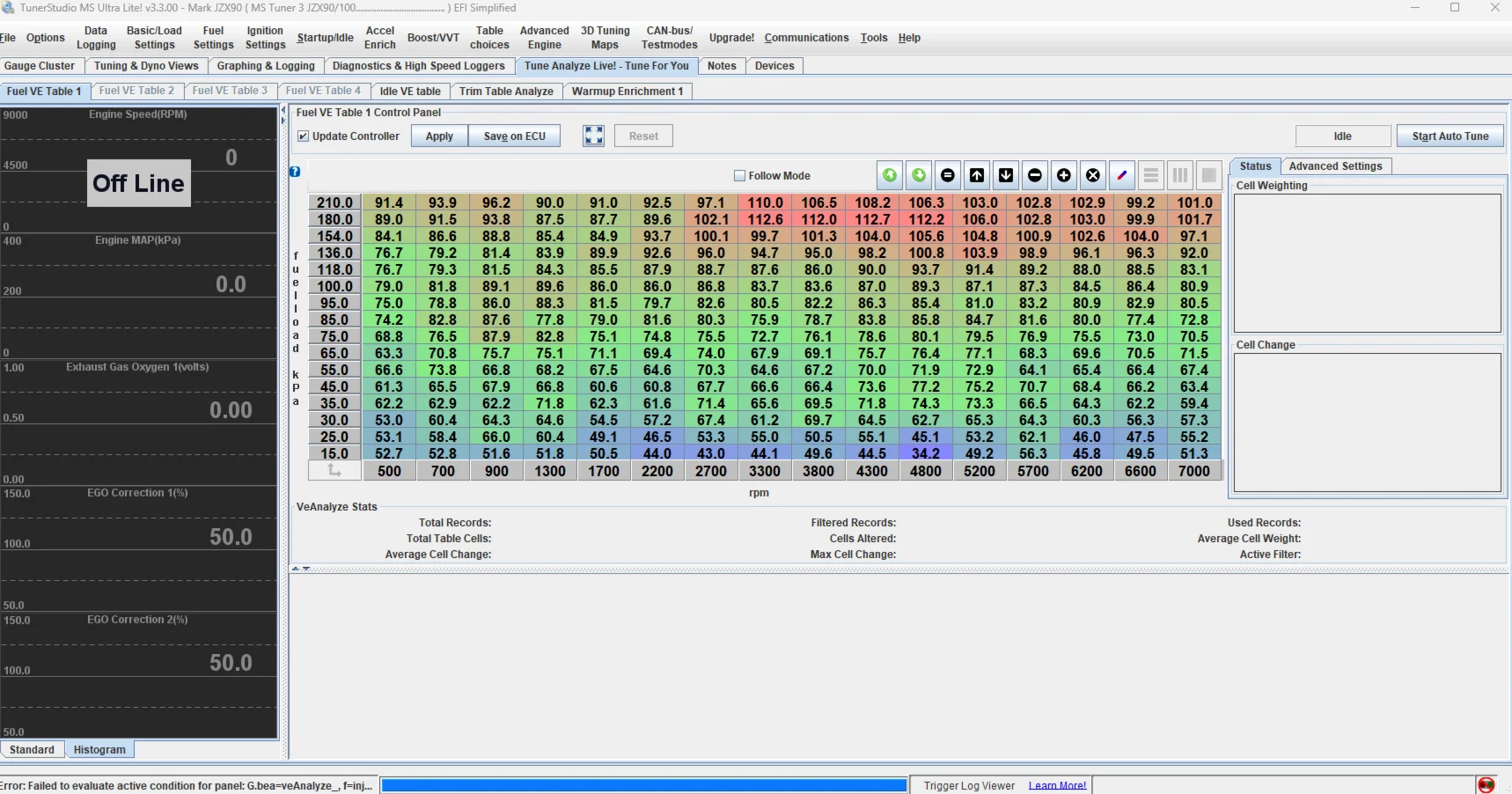Select the red 112.7 VE table cell
This screenshot has width=1512, height=794.
tap(872, 219)
